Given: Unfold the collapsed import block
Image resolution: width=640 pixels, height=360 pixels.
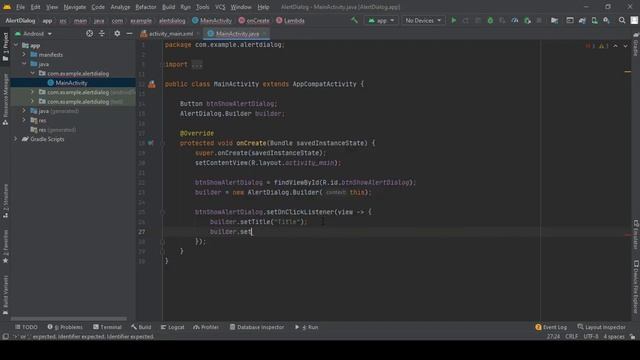Looking at the screenshot, I should 197,64.
